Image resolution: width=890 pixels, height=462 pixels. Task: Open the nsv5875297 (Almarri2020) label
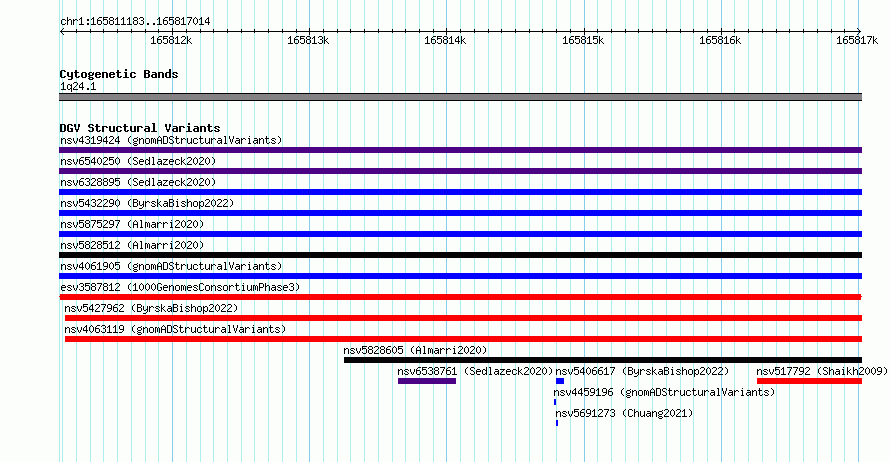click(x=132, y=224)
